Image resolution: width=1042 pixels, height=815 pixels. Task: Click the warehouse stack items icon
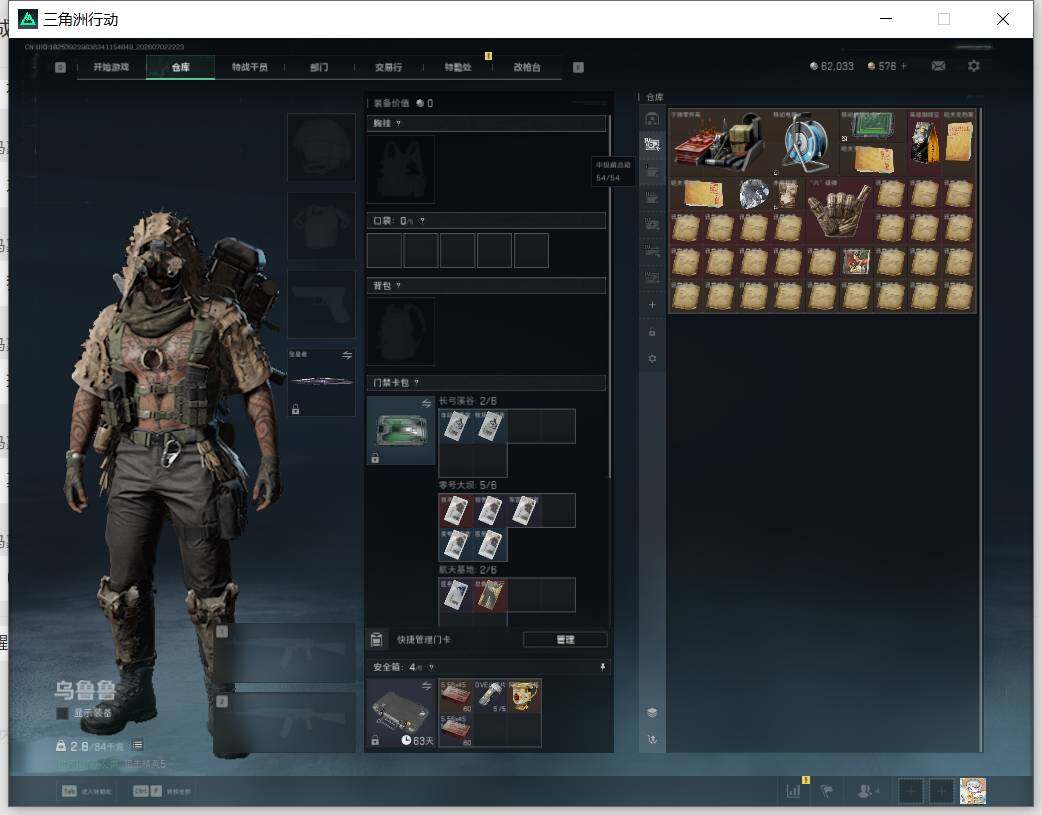652,712
